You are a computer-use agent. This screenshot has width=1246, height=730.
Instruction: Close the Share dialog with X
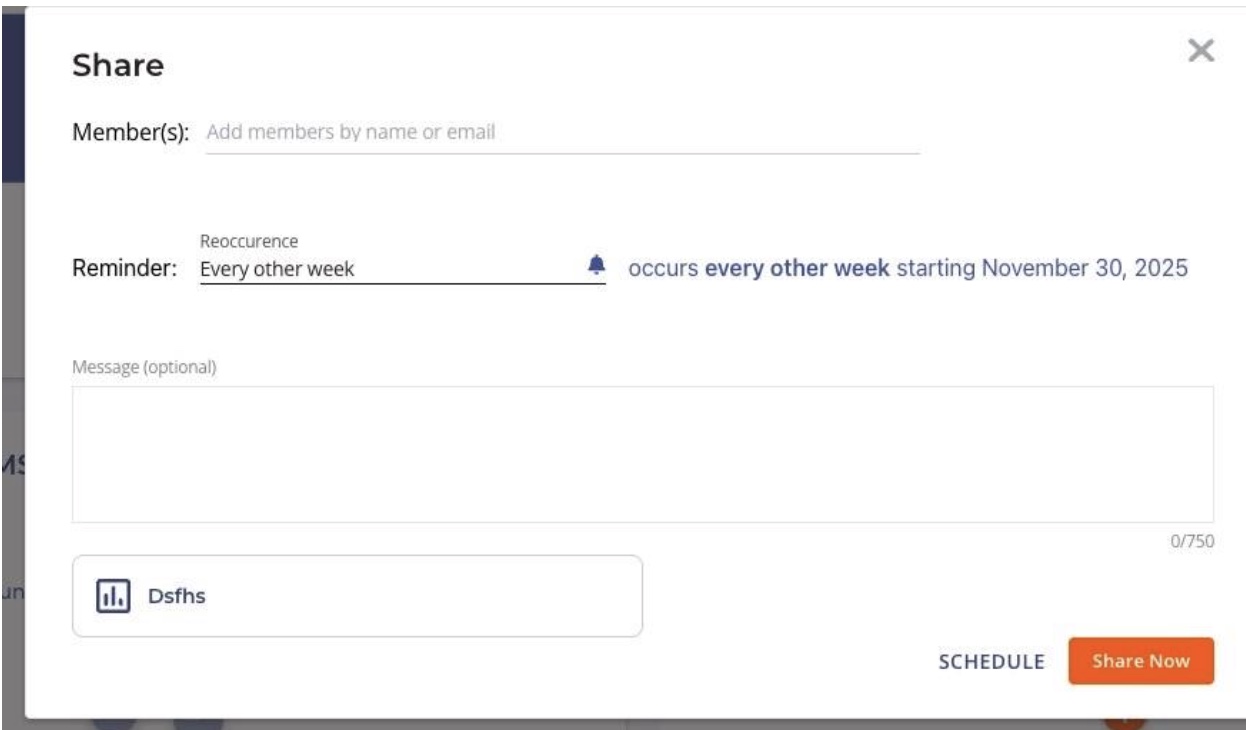pyautogui.click(x=1200, y=51)
